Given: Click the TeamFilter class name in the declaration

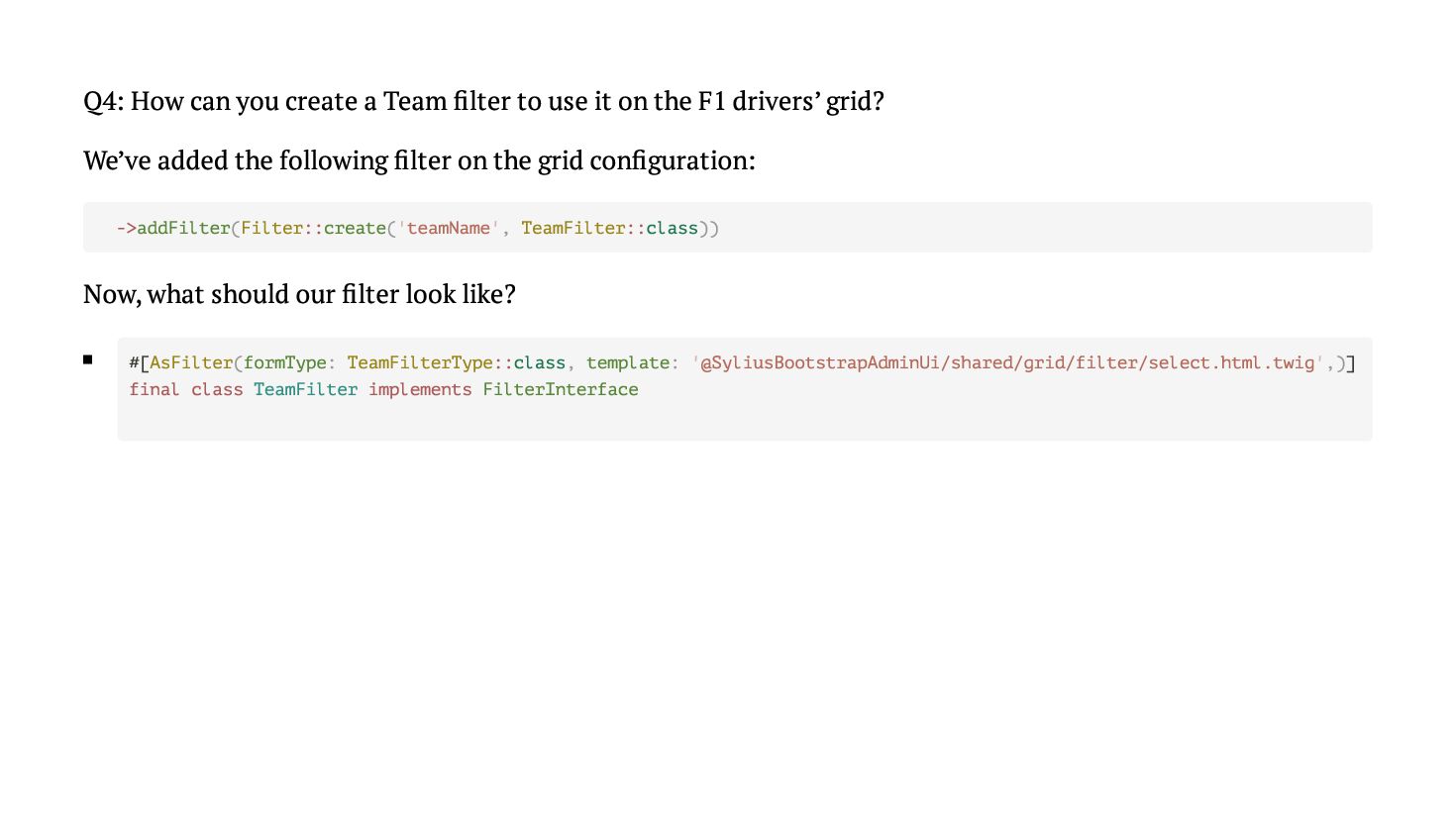Looking at the screenshot, I should [x=305, y=389].
